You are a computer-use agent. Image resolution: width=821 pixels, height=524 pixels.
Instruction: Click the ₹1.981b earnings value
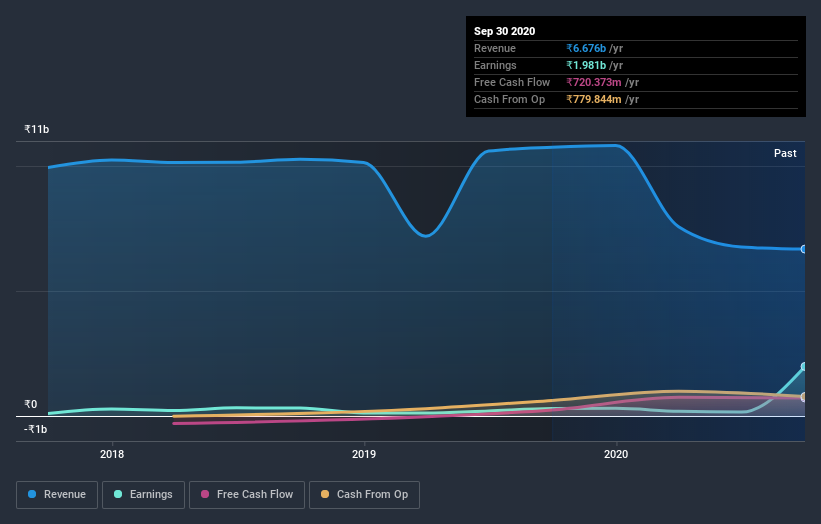pos(586,65)
